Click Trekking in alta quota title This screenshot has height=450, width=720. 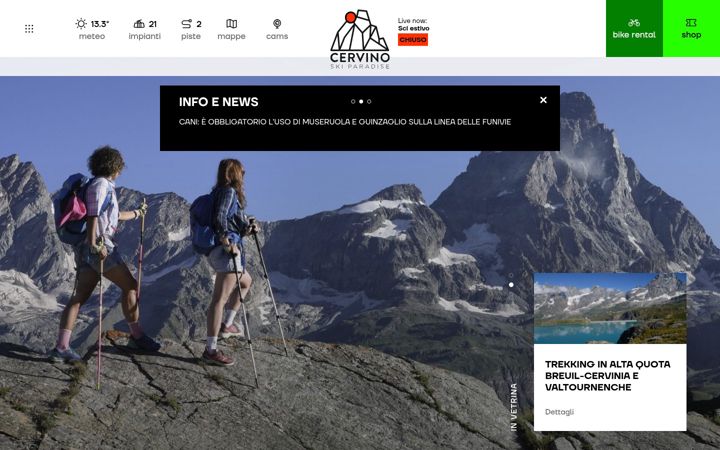click(x=608, y=376)
